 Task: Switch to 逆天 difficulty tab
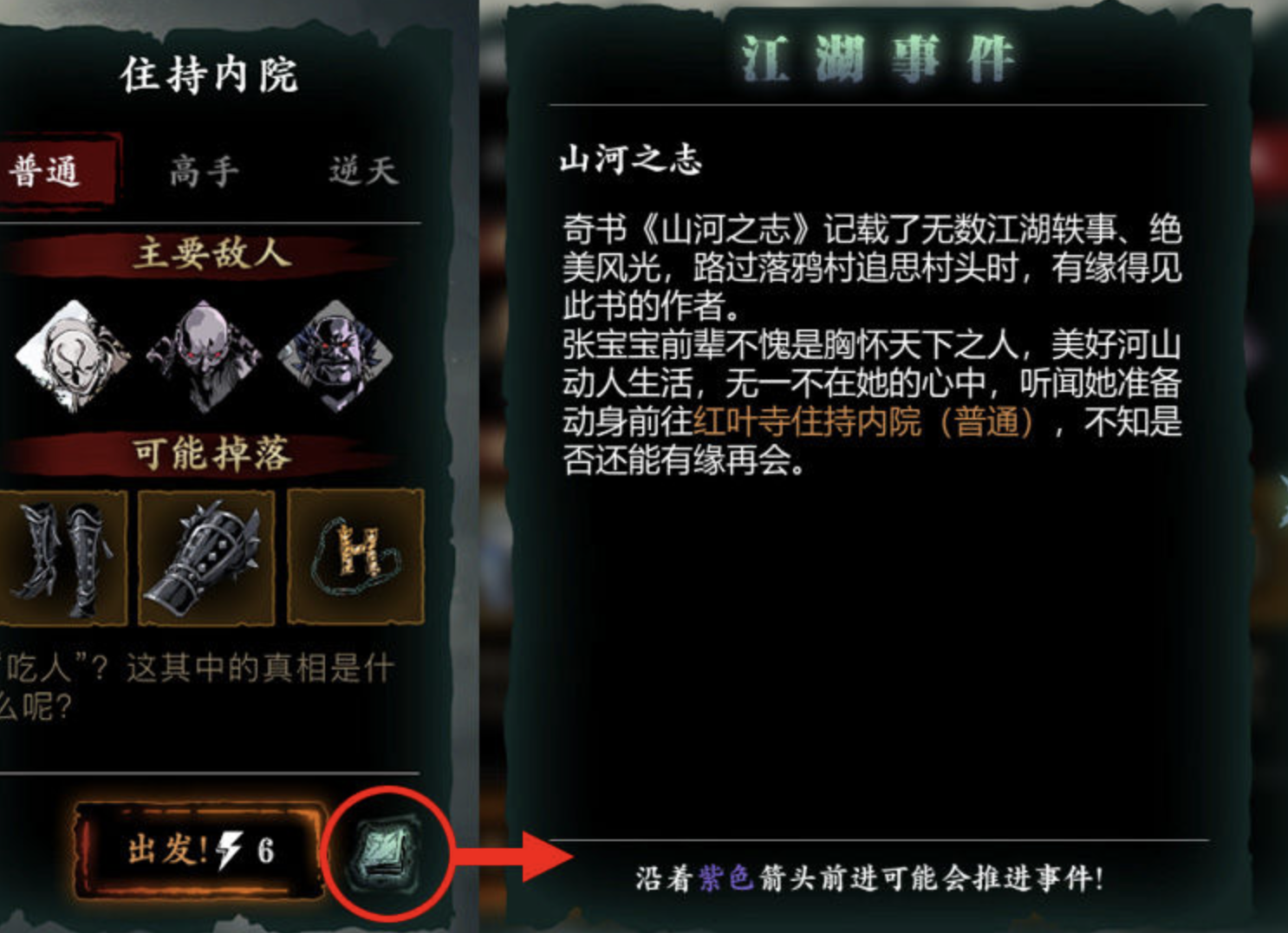tap(363, 171)
